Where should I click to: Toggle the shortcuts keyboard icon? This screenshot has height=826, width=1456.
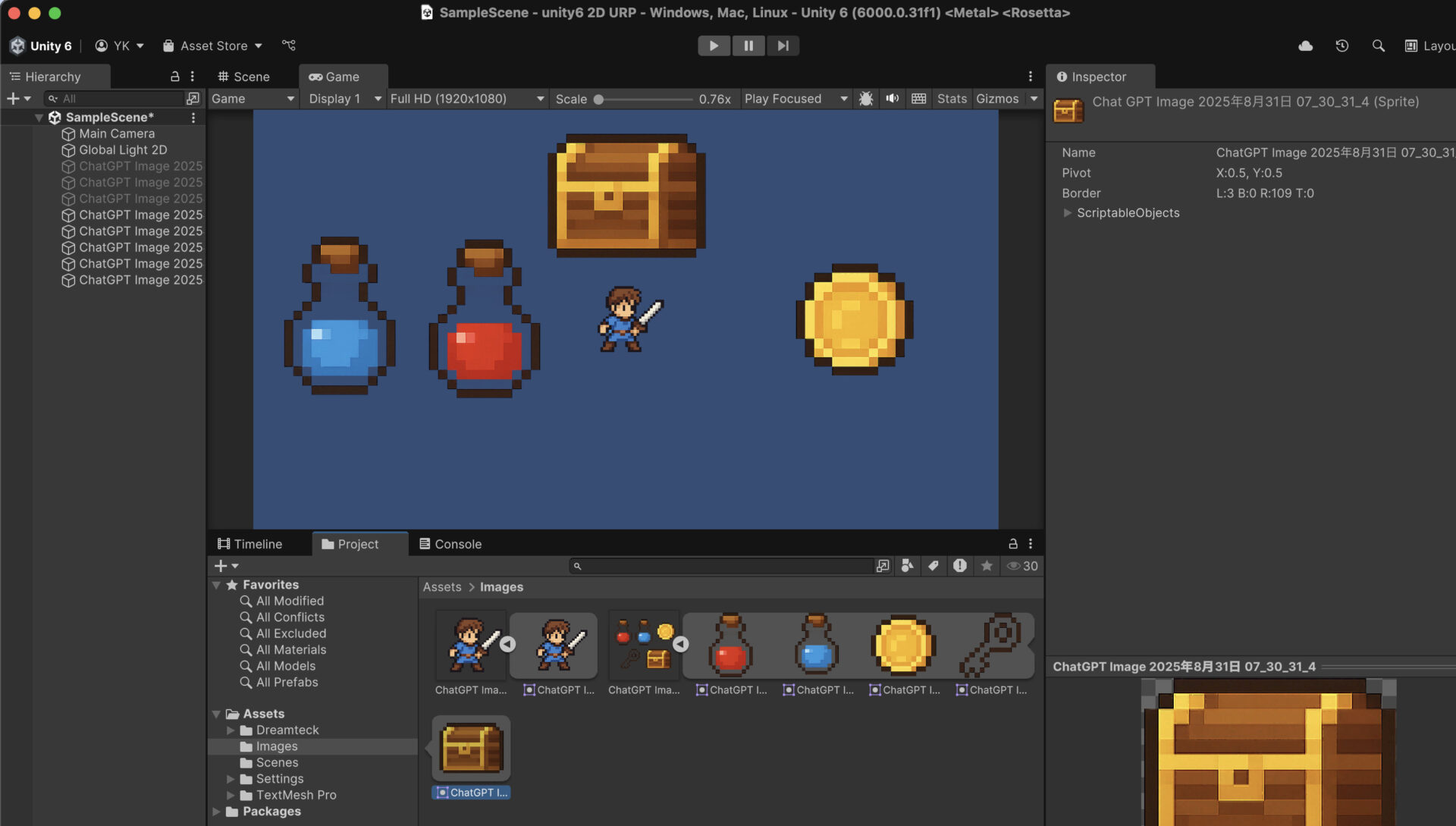tap(918, 99)
